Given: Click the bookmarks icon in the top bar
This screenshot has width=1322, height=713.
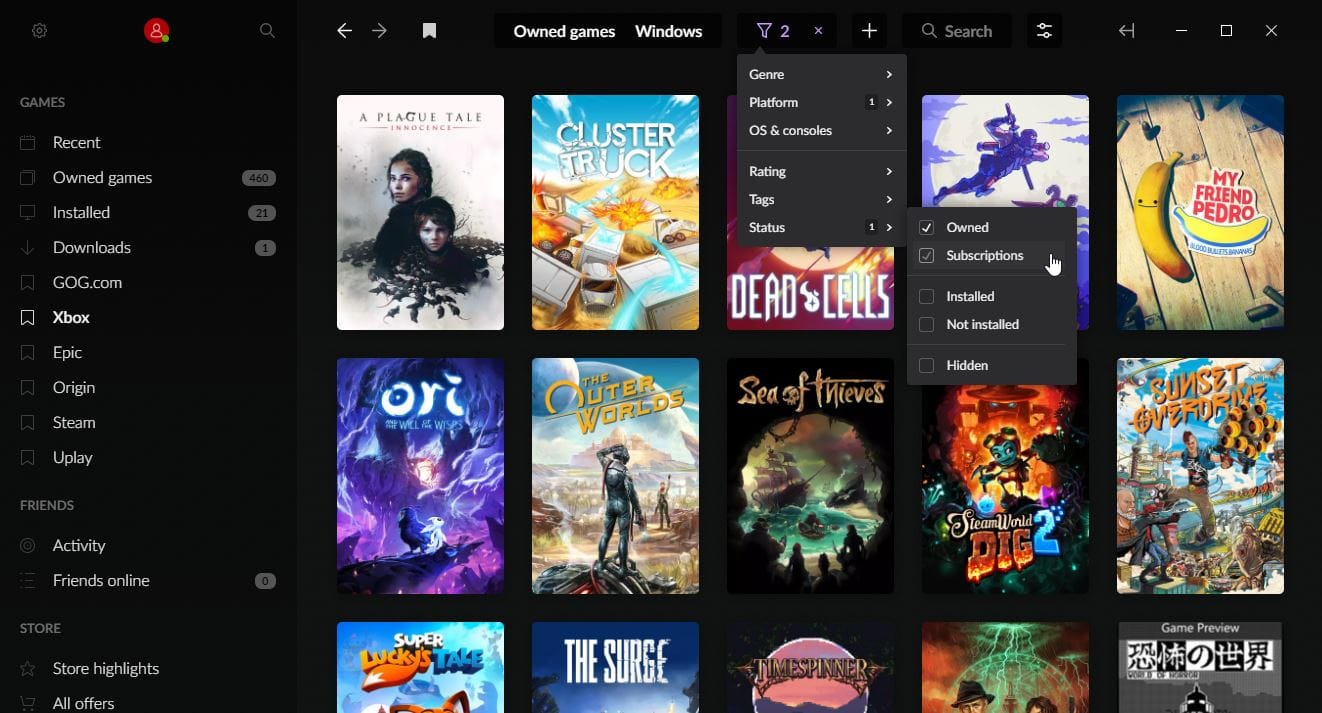Looking at the screenshot, I should pyautogui.click(x=429, y=30).
